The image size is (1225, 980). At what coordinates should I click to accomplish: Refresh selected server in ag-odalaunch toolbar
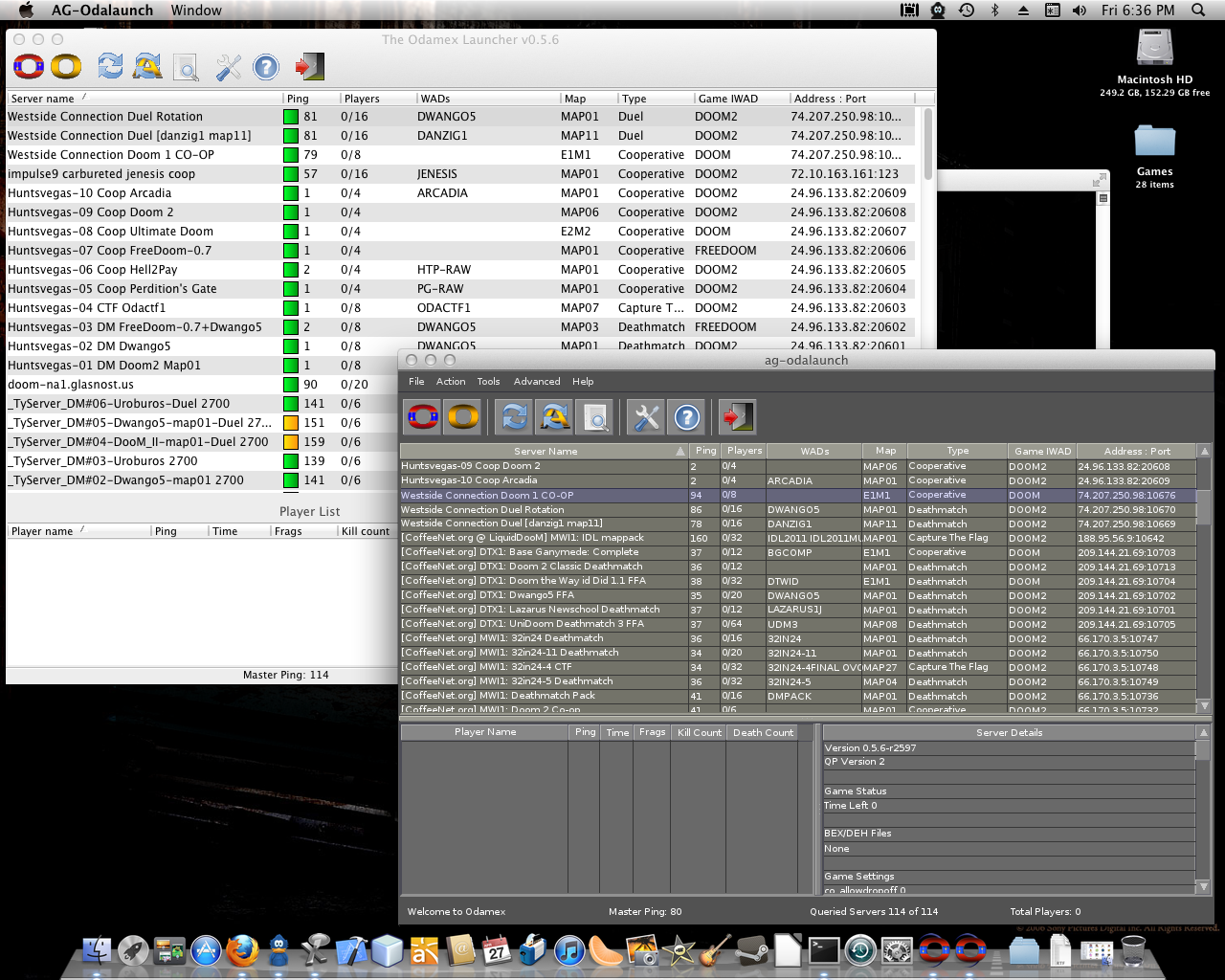tap(515, 417)
